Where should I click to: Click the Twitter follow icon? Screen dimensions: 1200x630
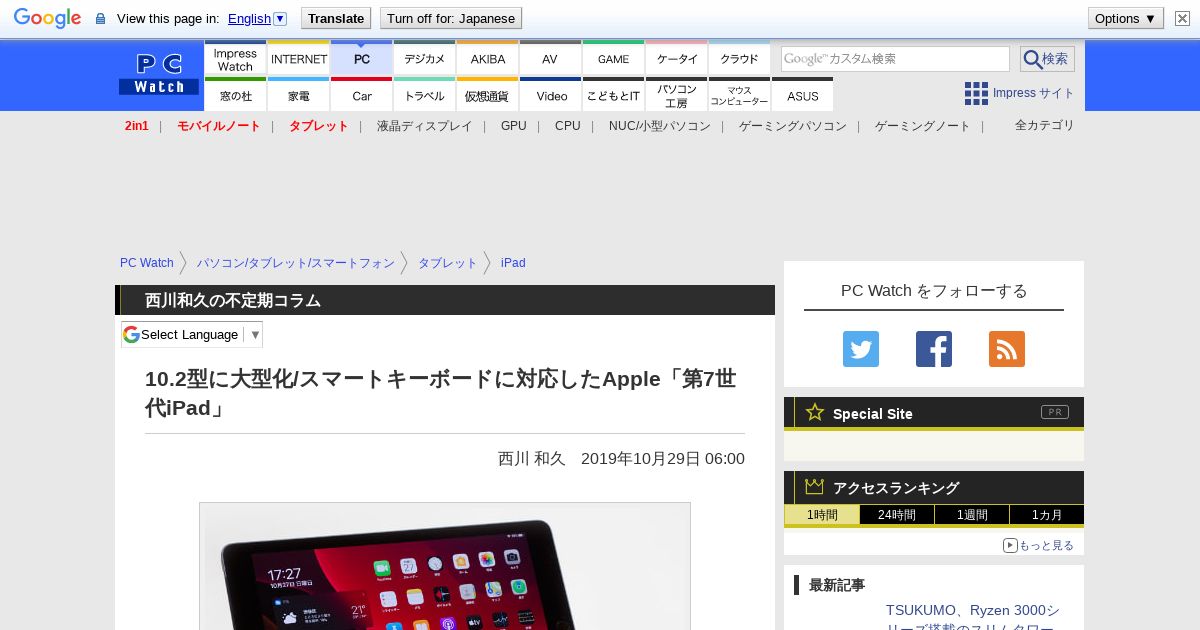[861, 349]
